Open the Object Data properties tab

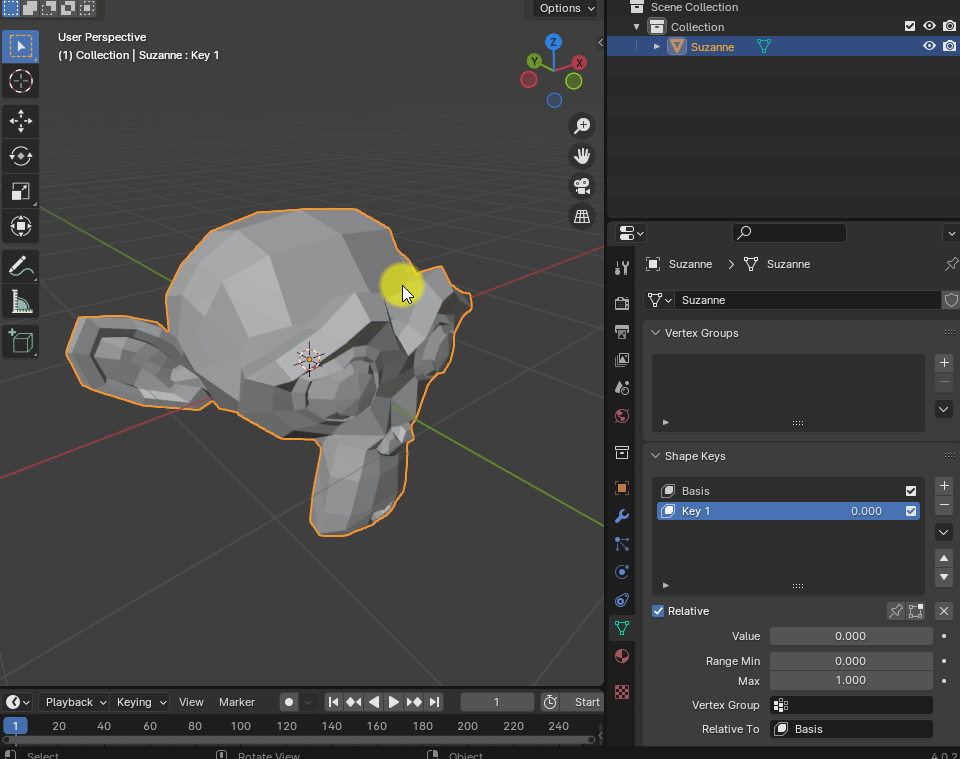[x=622, y=628]
